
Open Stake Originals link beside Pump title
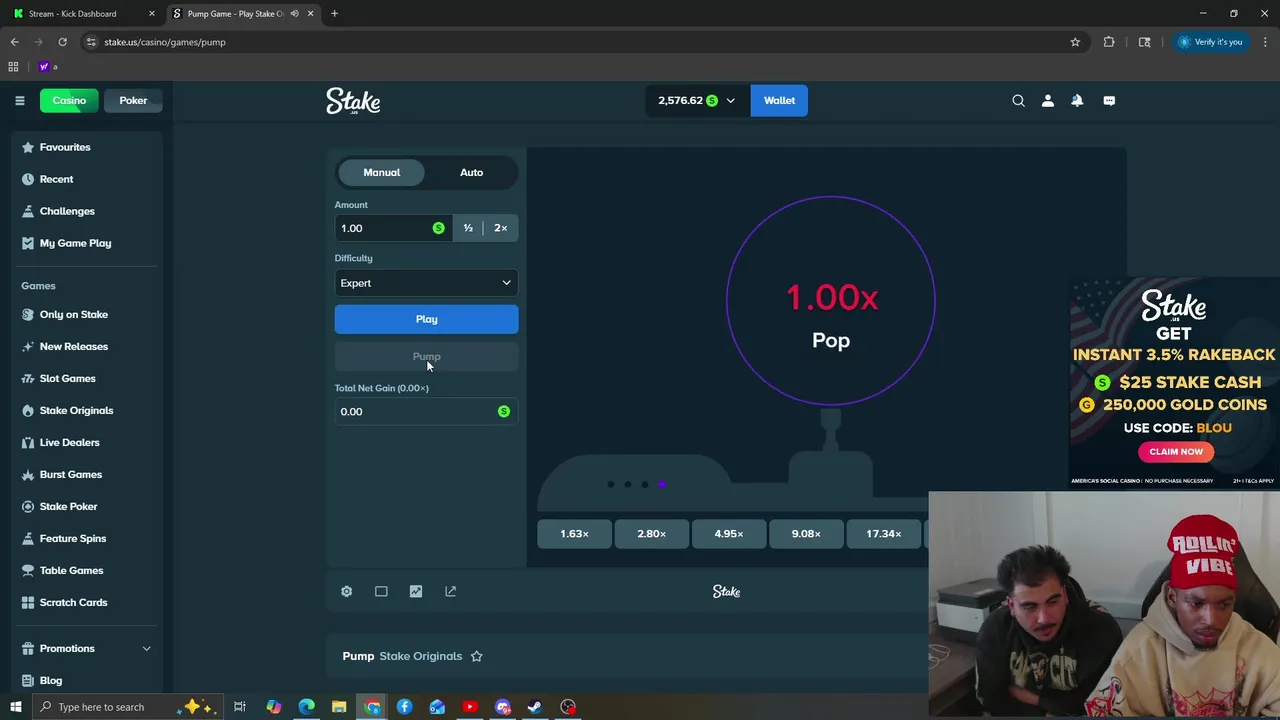coord(420,656)
